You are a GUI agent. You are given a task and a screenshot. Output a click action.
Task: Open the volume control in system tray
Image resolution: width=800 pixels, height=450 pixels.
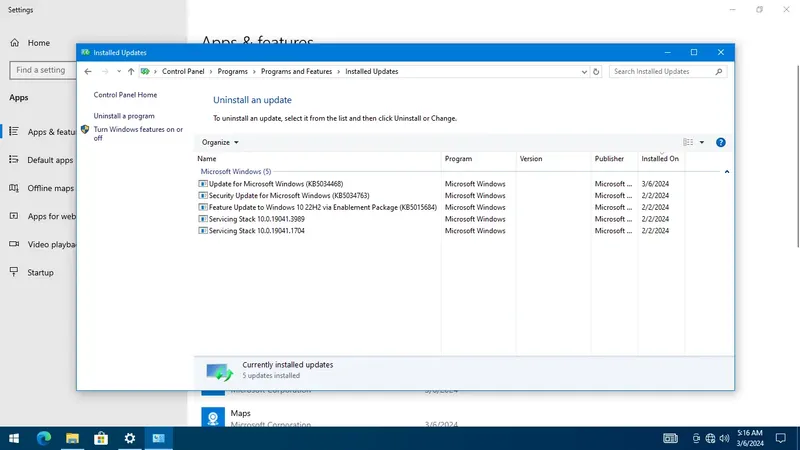pos(724,438)
